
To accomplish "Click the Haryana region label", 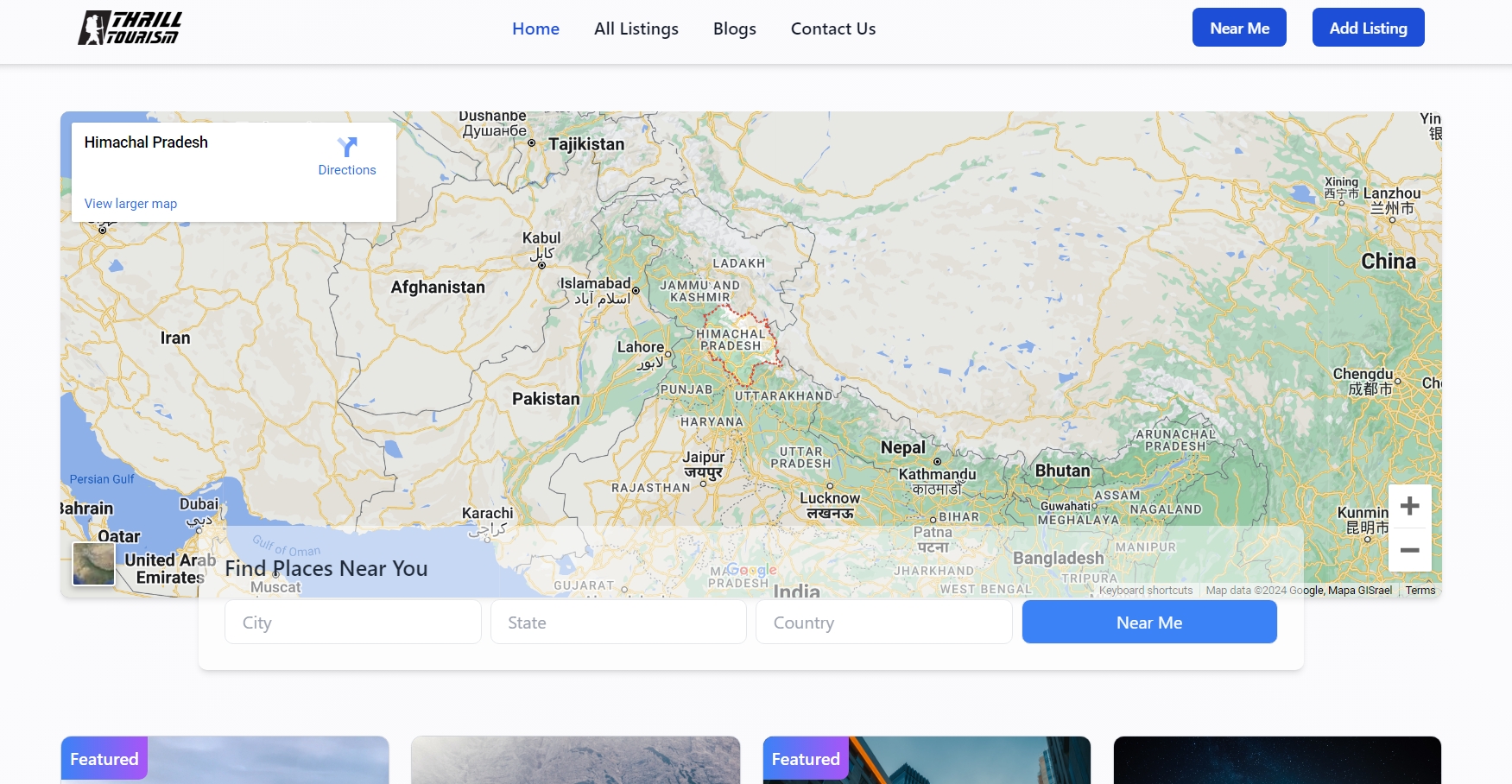I will coord(712,422).
